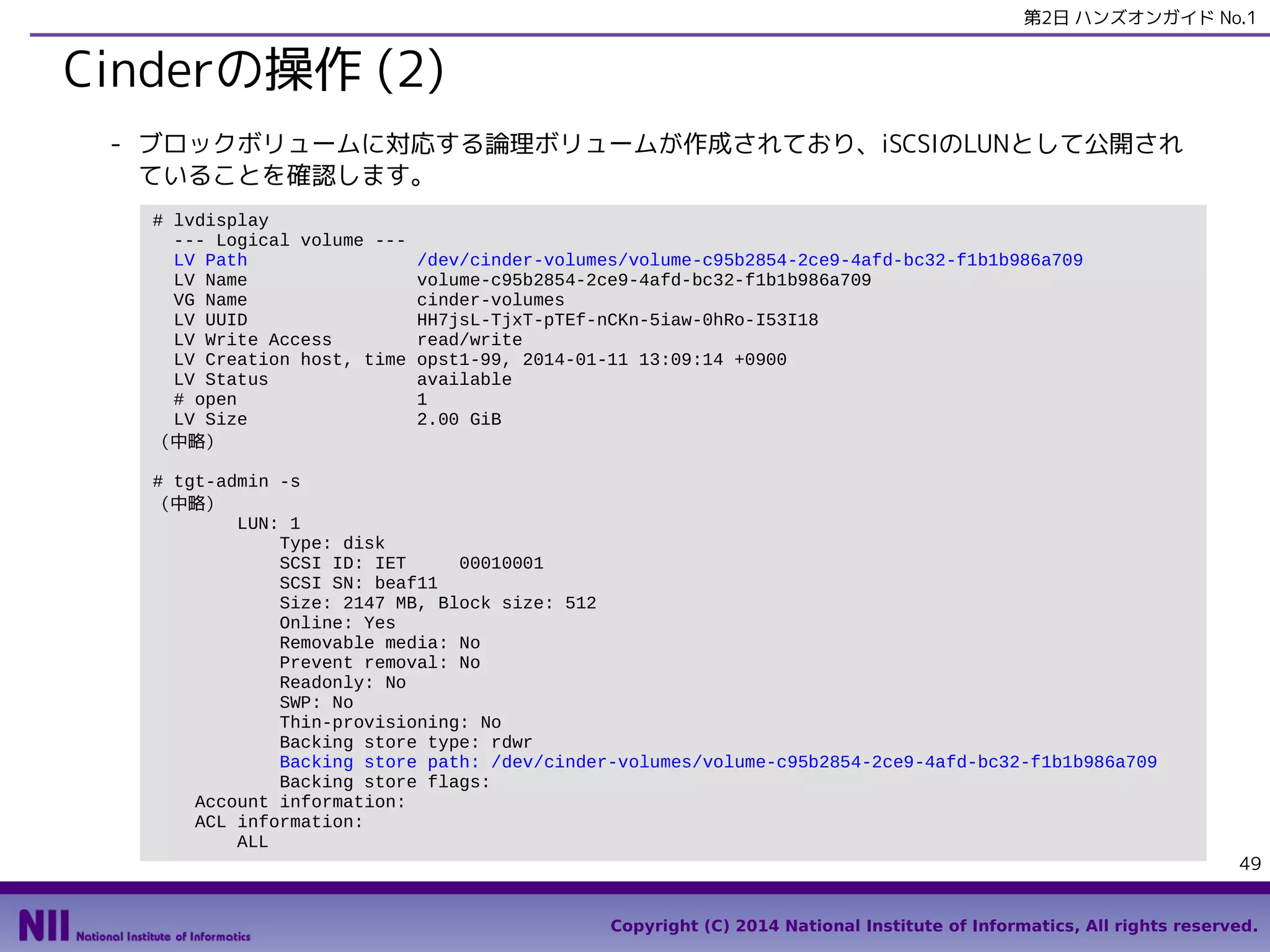This screenshot has height=952, width=1270.
Task: Click the LV Status value 'available'
Action: 464,379
